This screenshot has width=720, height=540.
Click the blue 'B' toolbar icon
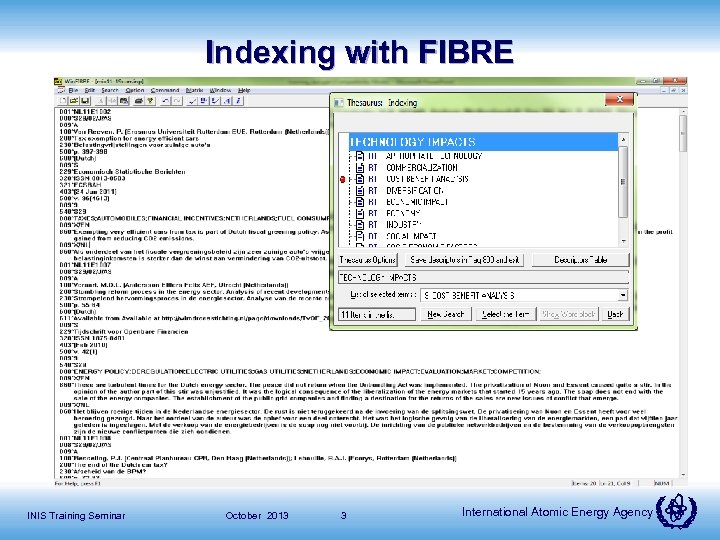(204, 101)
